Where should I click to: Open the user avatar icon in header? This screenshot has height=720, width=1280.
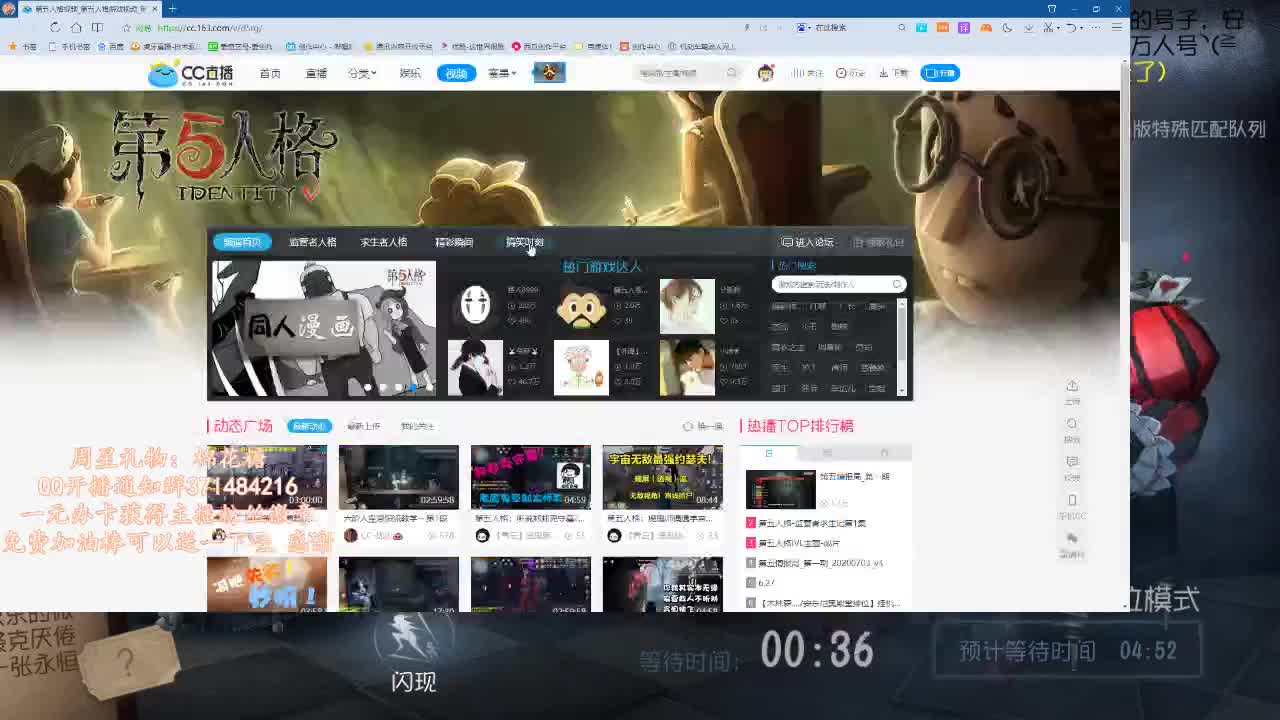point(766,73)
